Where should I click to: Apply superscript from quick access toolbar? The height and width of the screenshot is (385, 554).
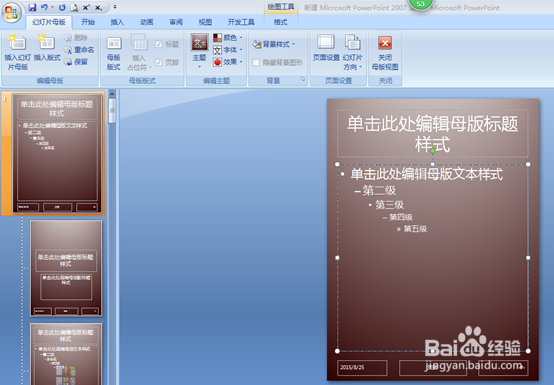tap(86, 7)
